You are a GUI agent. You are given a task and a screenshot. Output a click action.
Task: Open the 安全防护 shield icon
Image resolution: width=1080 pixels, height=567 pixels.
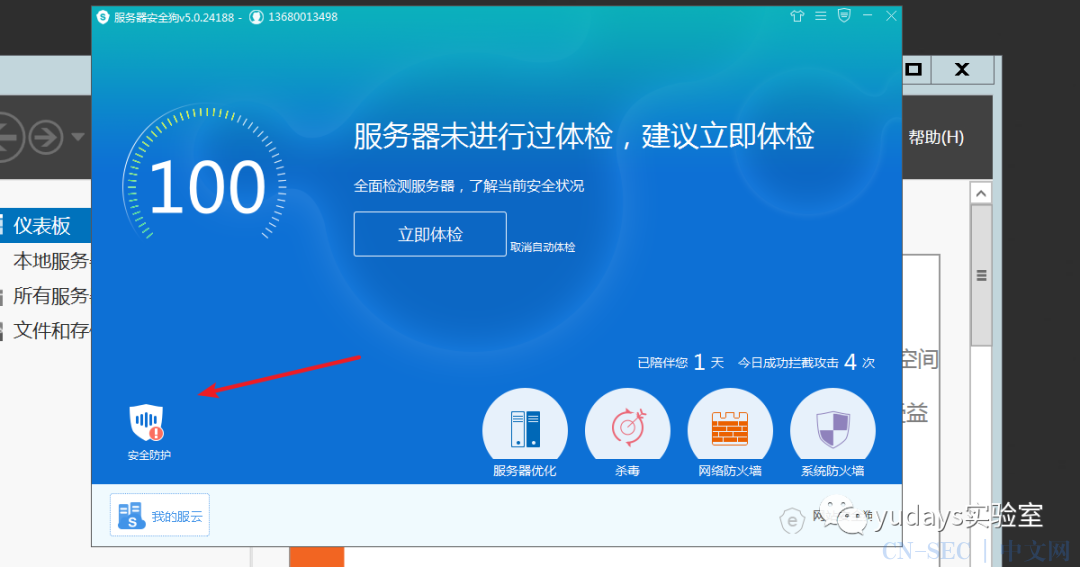tap(147, 424)
